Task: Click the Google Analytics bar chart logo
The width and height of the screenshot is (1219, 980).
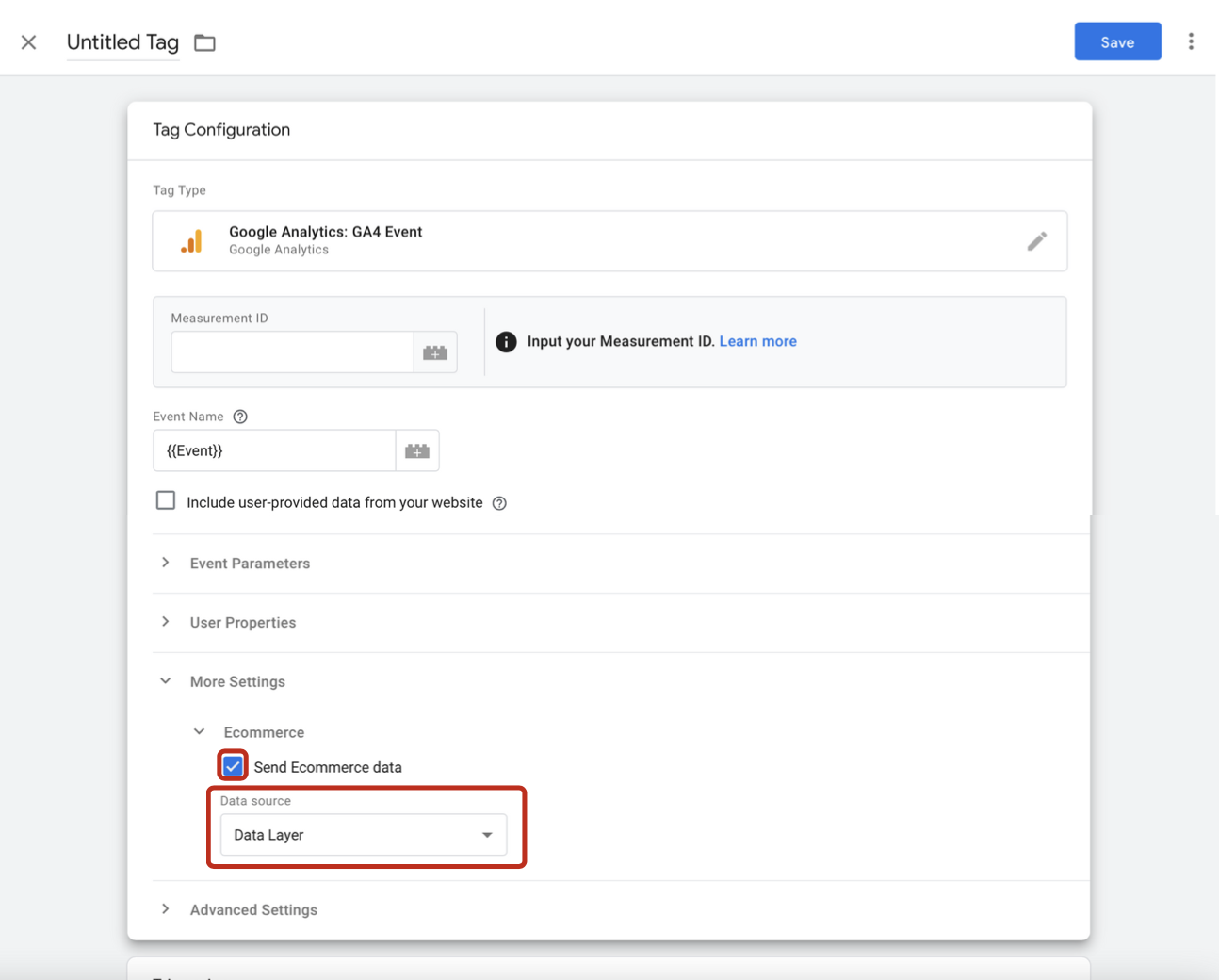Action: 191,241
